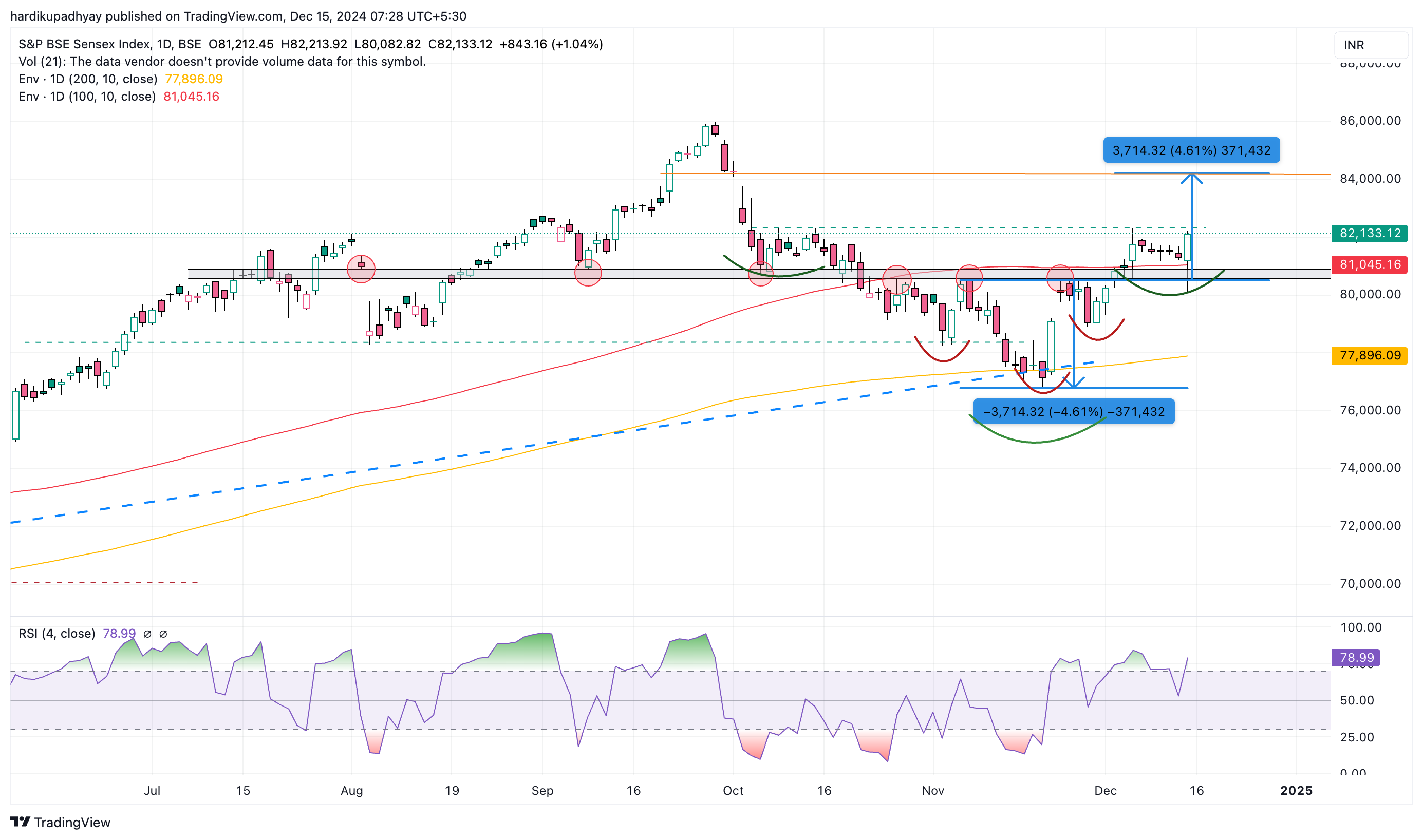Viewport: 1423px width, 840px height.
Task: Click the 78.99 purple RSI value tag
Action: coord(1356,658)
